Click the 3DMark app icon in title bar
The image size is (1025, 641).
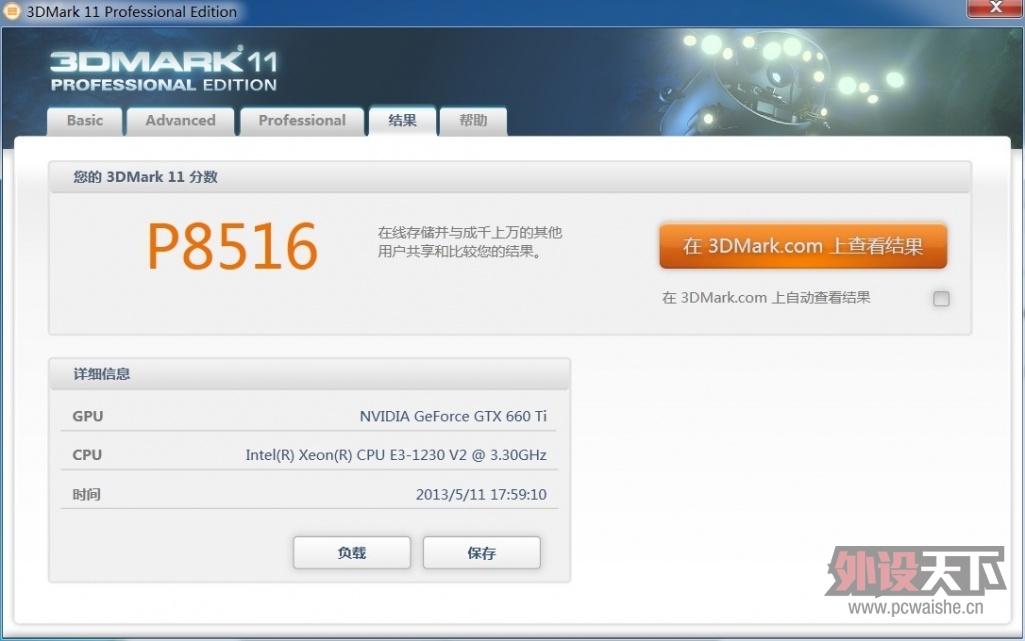(x=11, y=11)
